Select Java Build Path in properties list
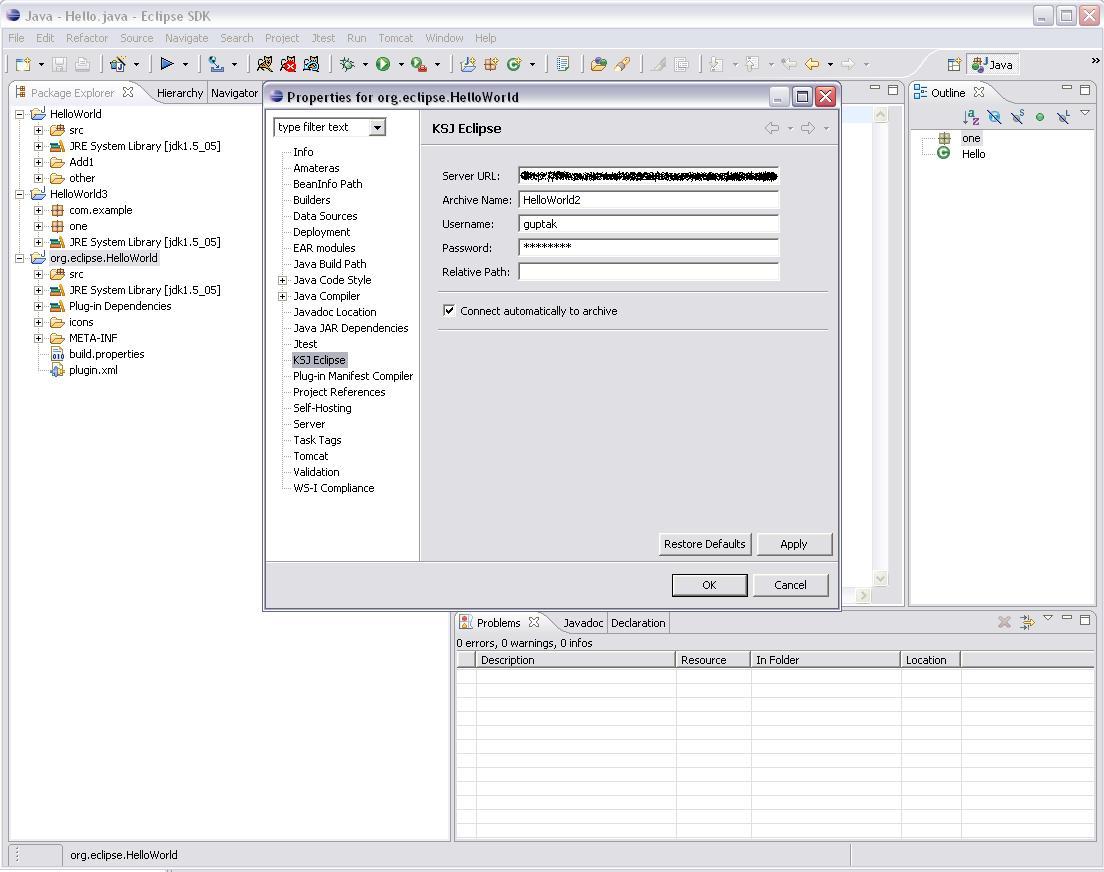The image size is (1104, 872). [330, 264]
